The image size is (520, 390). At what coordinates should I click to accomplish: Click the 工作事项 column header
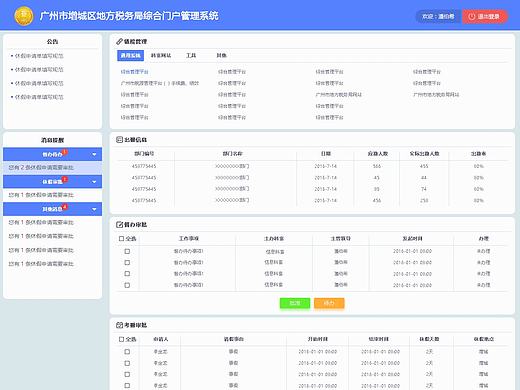(189, 239)
